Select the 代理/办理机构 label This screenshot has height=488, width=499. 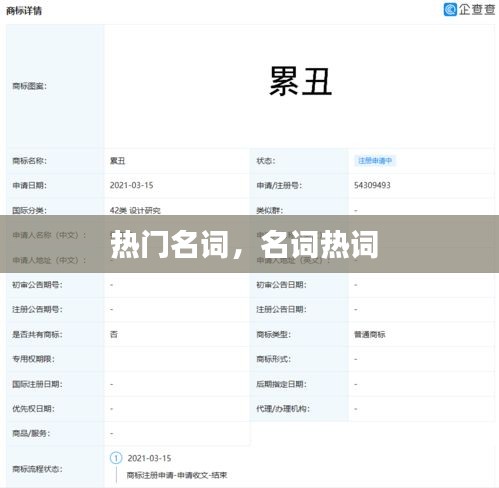(x=283, y=409)
